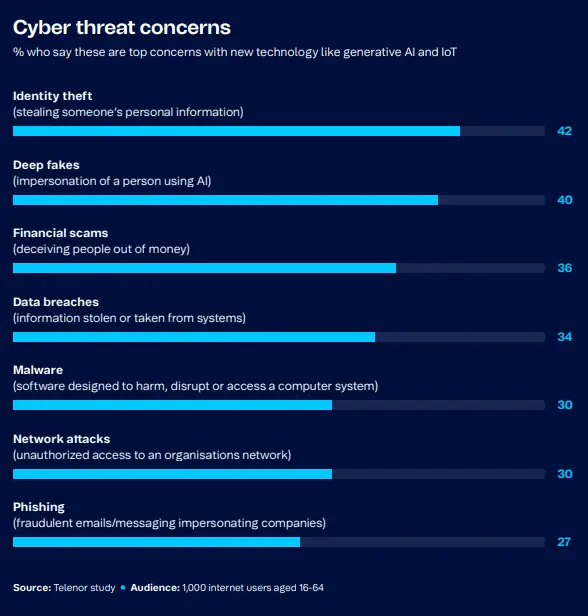This screenshot has height=616, width=588.
Task: Click the 'Malware' heading label
Action: (38, 370)
